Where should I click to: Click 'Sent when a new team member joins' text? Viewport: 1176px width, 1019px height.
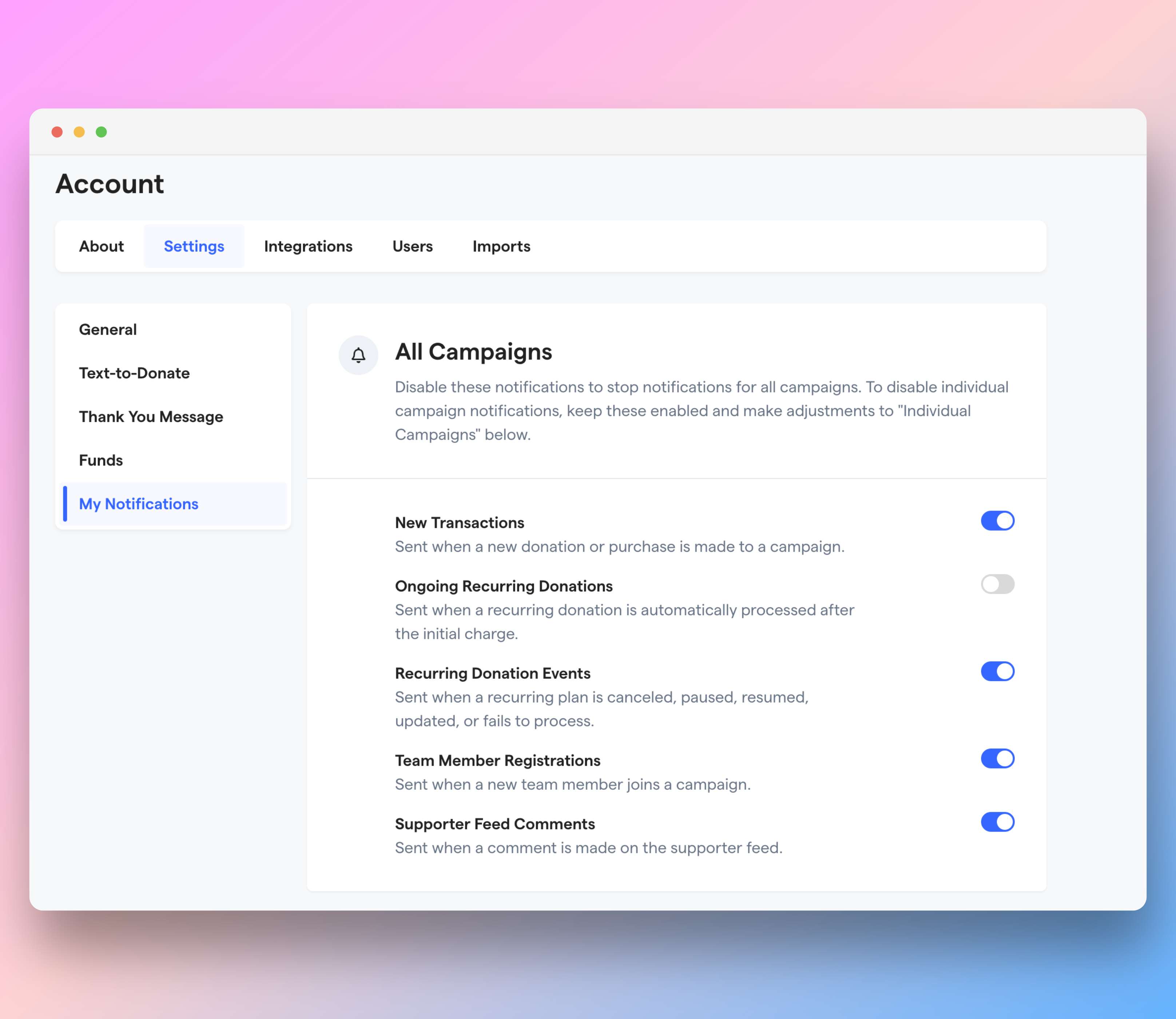click(x=573, y=785)
